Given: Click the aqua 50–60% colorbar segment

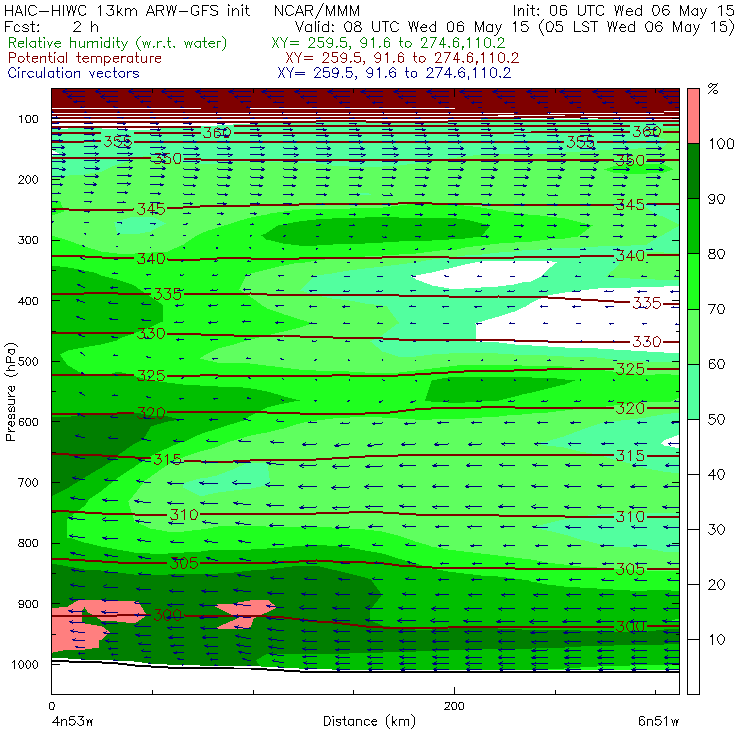Looking at the screenshot, I should pyautogui.click(x=693, y=392).
